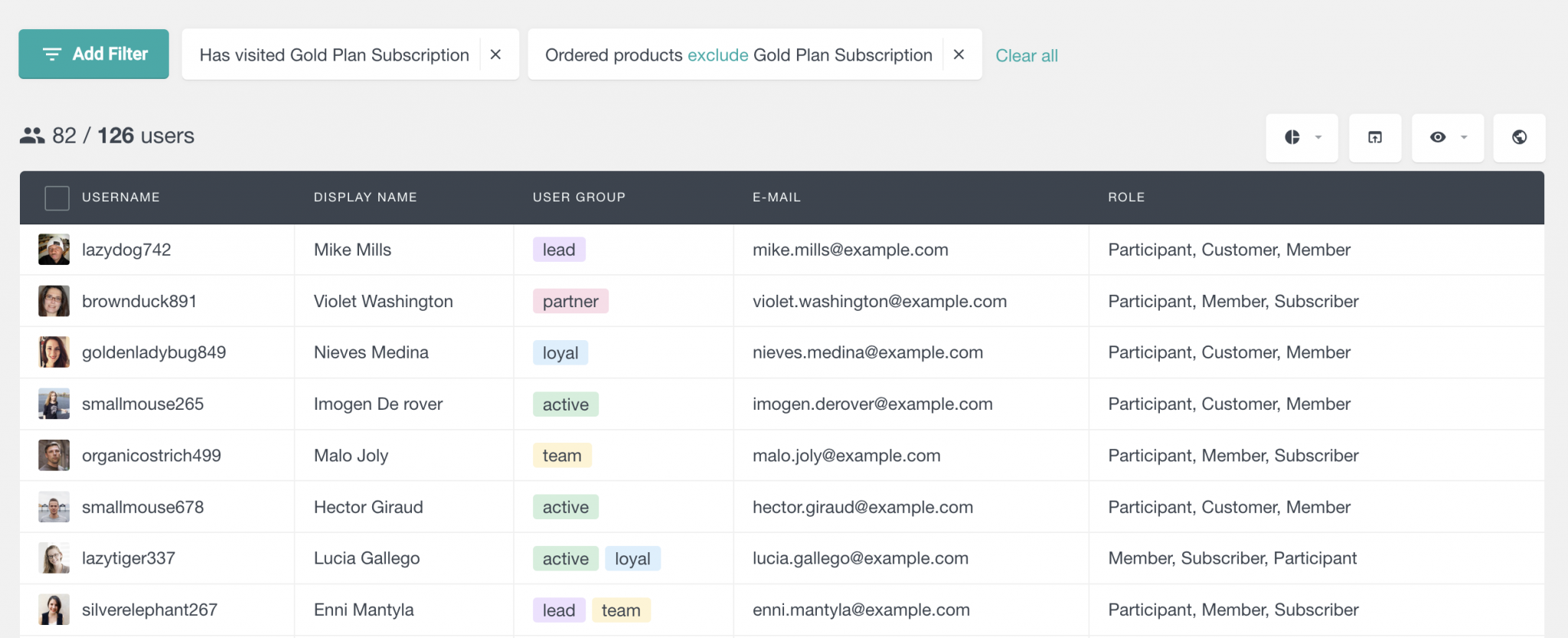Remove the Has visited Gold Plan Subscription filter

[x=496, y=54]
